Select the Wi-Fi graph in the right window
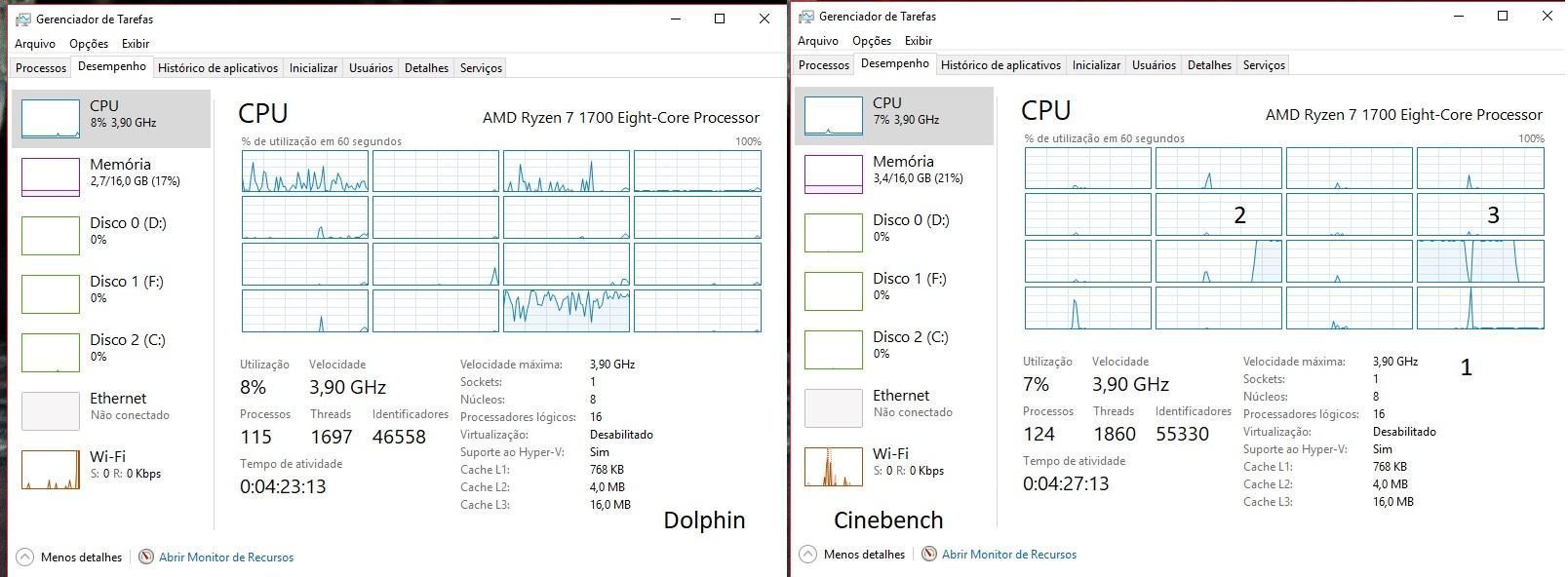Screen dimensions: 1568x577 pyautogui.click(x=834, y=466)
